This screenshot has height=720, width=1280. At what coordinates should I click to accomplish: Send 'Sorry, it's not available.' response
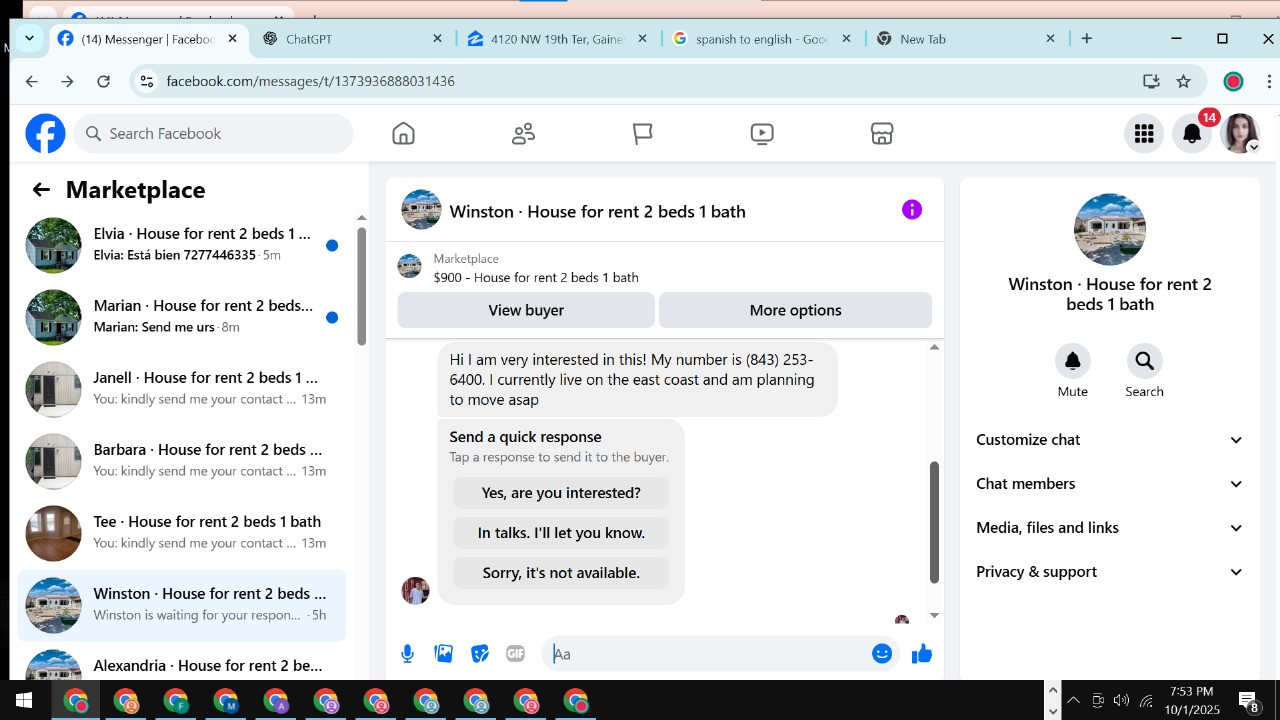561,573
